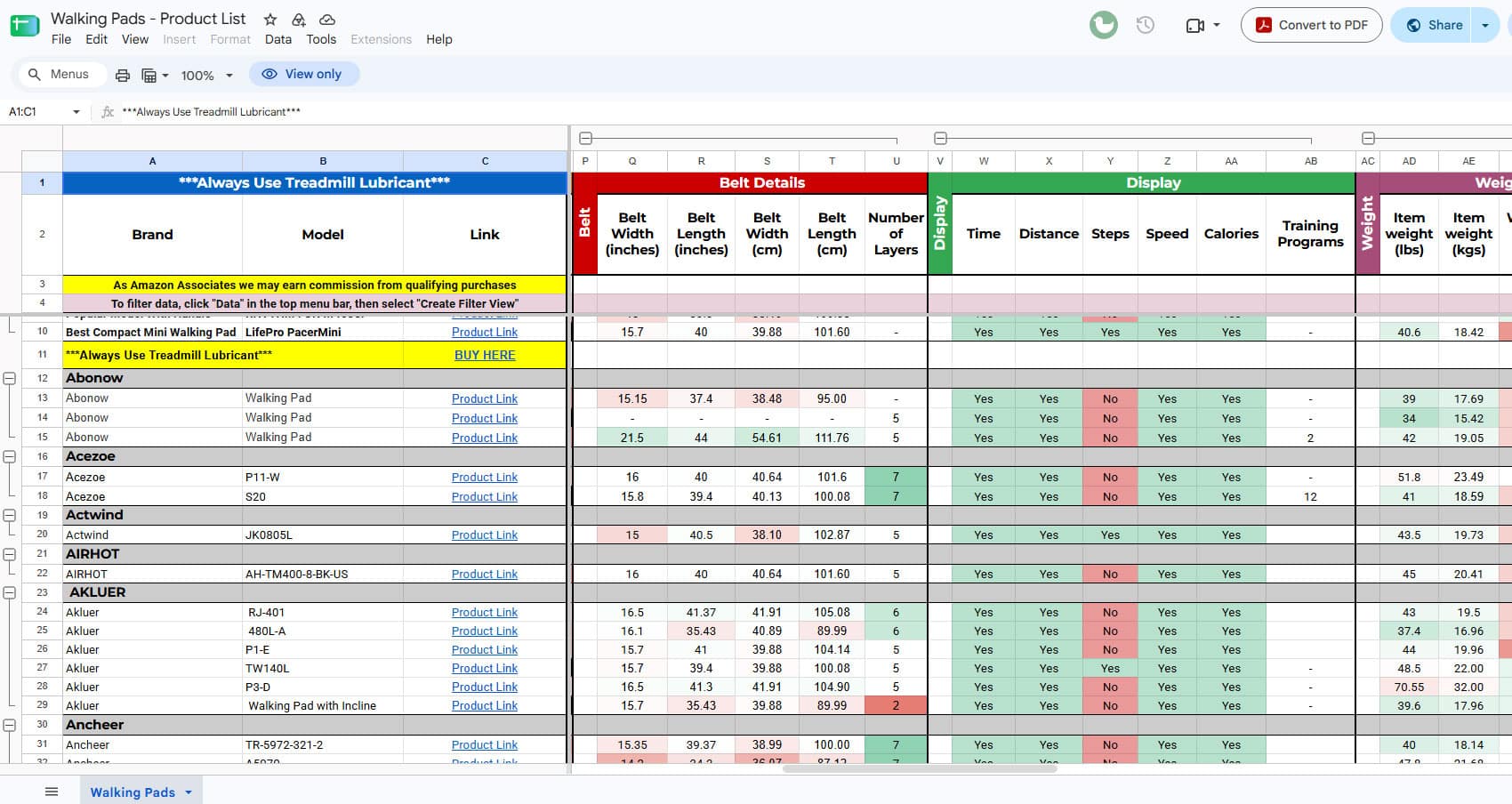This screenshot has height=804, width=1512.
Task: Open the Google Sheets home icon
Action: (x=24, y=25)
